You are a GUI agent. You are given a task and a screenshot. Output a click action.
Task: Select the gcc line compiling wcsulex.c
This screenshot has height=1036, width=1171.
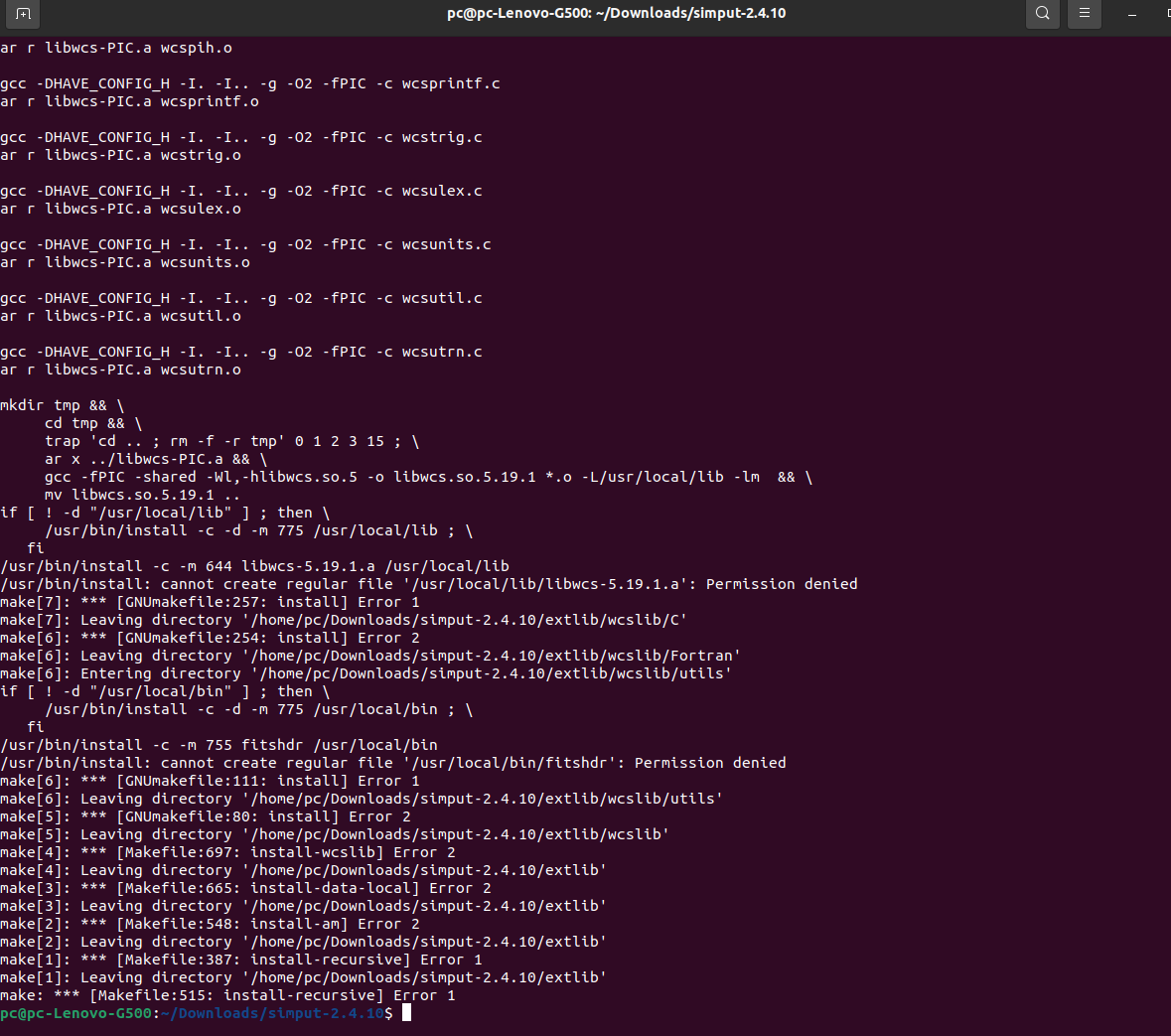pos(241,192)
